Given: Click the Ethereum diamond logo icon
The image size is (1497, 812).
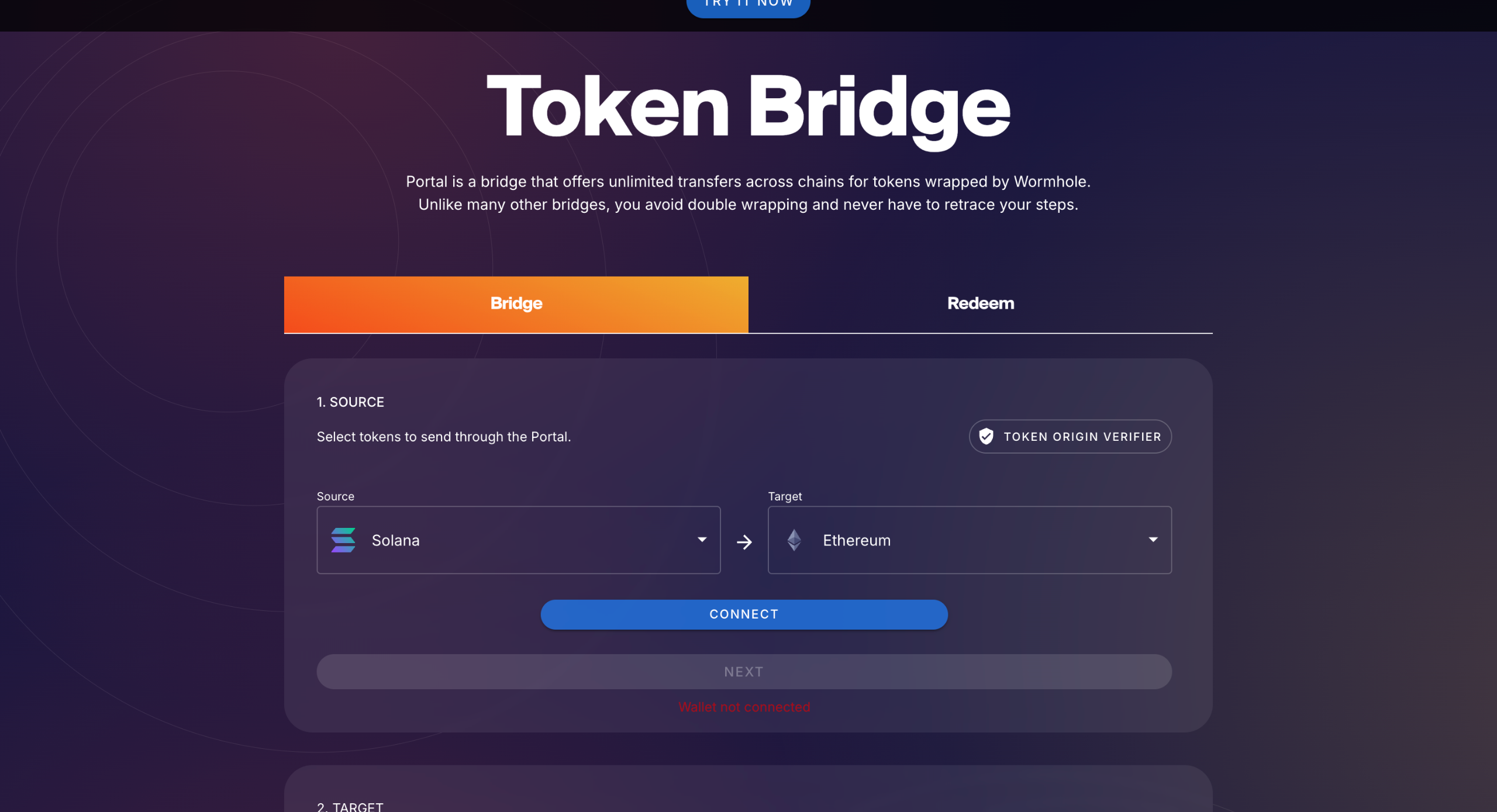Looking at the screenshot, I should point(794,540).
